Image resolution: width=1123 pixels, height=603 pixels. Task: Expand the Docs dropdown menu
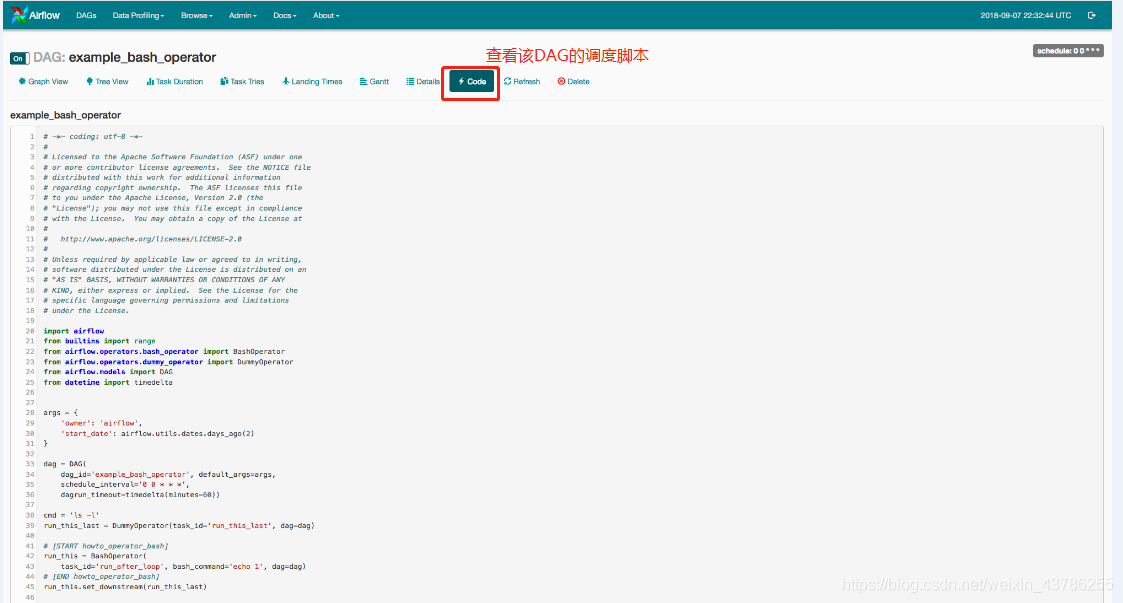(284, 15)
